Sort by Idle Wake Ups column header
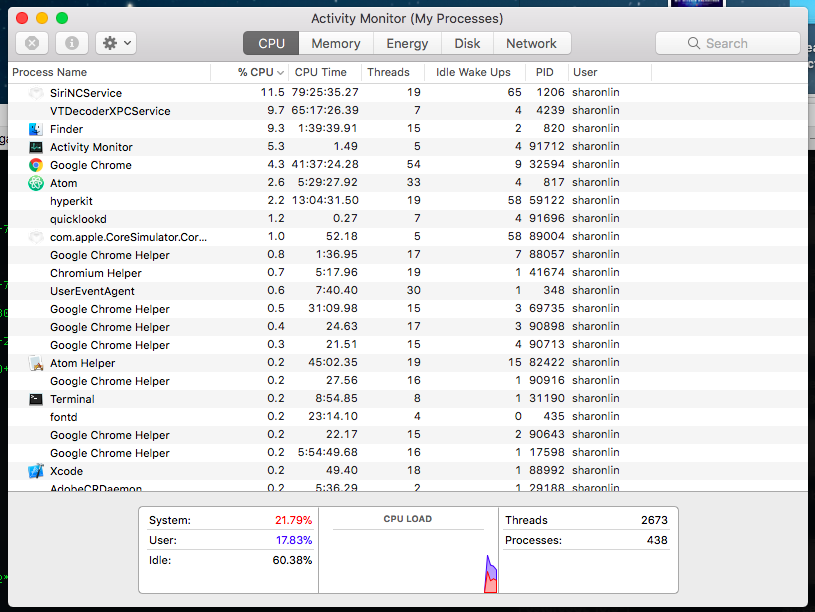This screenshot has width=815, height=612. click(475, 72)
